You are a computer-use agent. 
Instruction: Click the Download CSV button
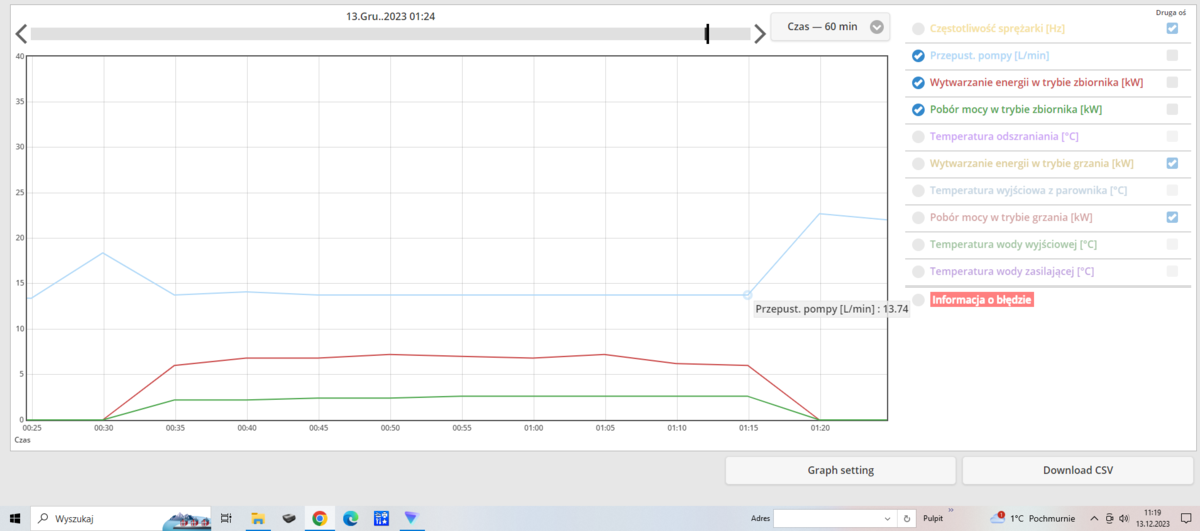click(x=1078, y=471)
